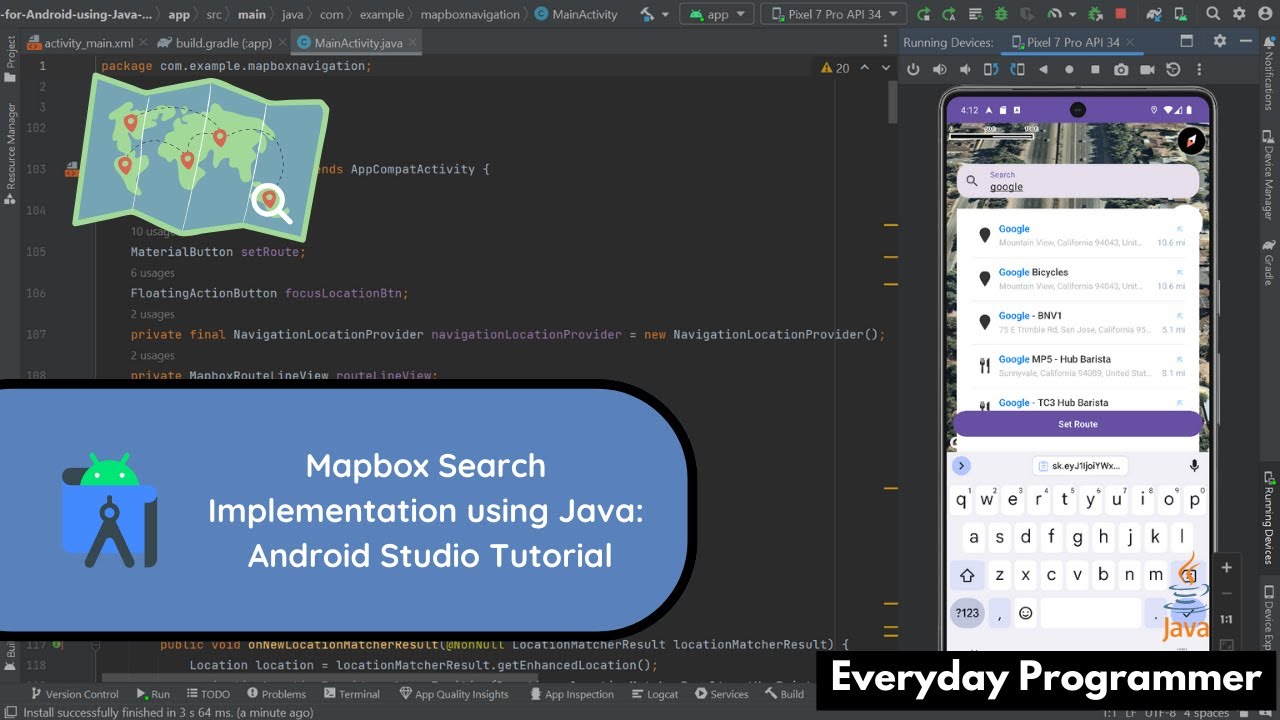1280x720 pixels.
Task: Tap the sk.eyJ1IjoiYWx clipboard suggestion chip
Action: (1079, 466)
